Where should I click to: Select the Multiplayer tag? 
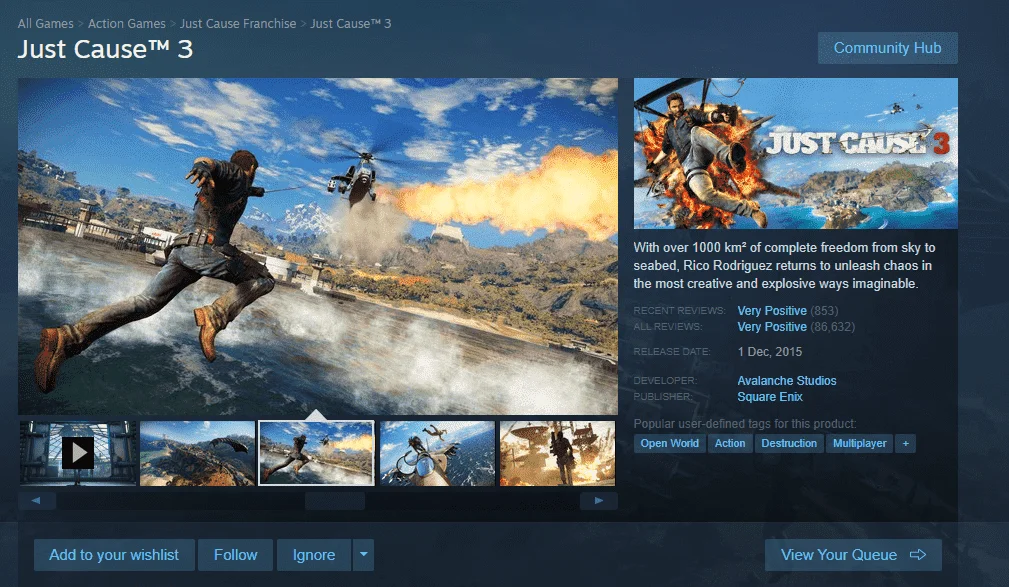pos(860,443)
